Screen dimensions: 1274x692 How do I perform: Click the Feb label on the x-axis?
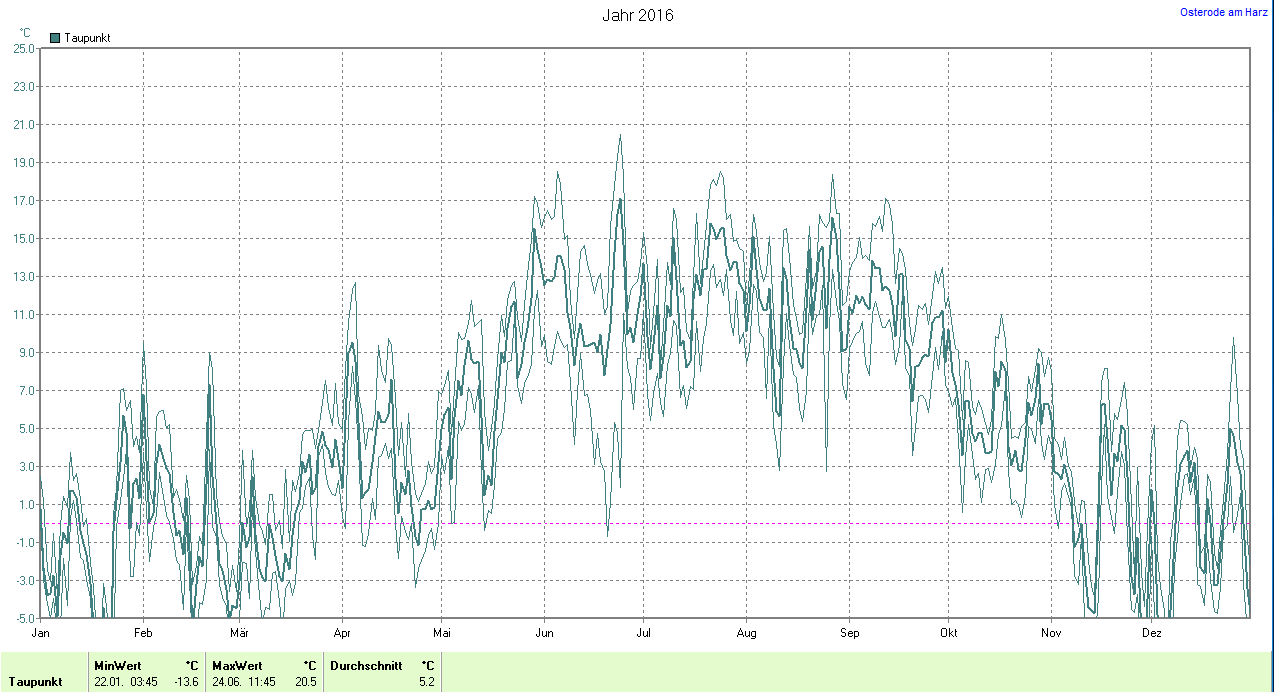click(143, 633)
